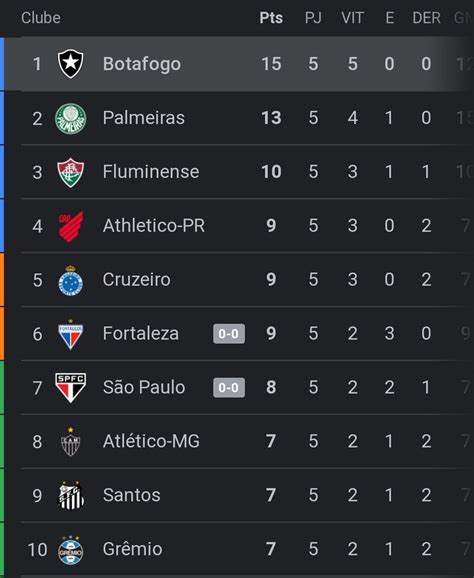Click the Palmeiras club crest

click(70, 118)
